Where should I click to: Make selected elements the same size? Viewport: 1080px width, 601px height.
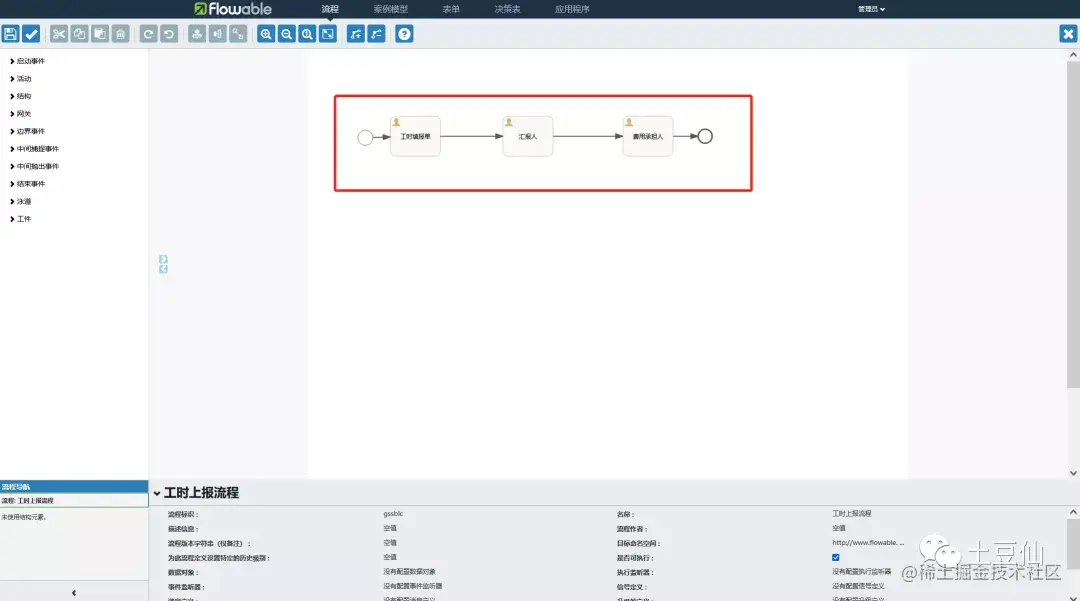point(238,34)
